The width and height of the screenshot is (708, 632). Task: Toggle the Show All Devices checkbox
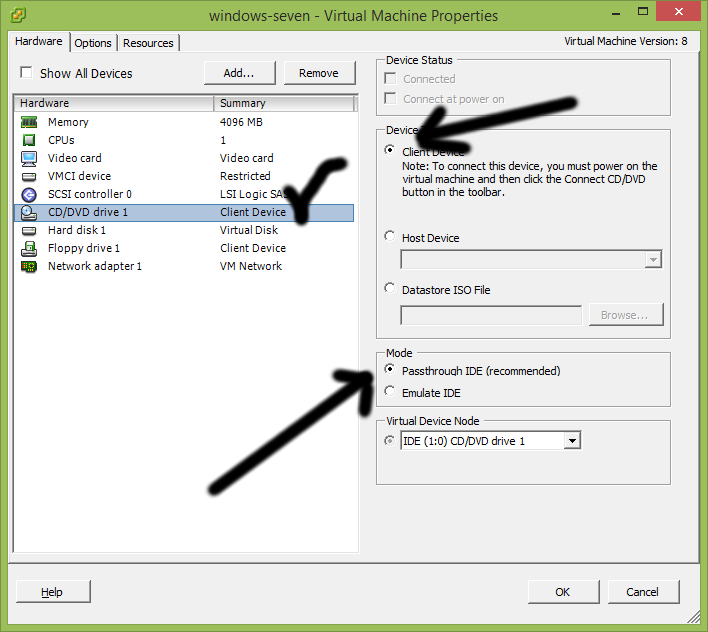tap(26, 72)
